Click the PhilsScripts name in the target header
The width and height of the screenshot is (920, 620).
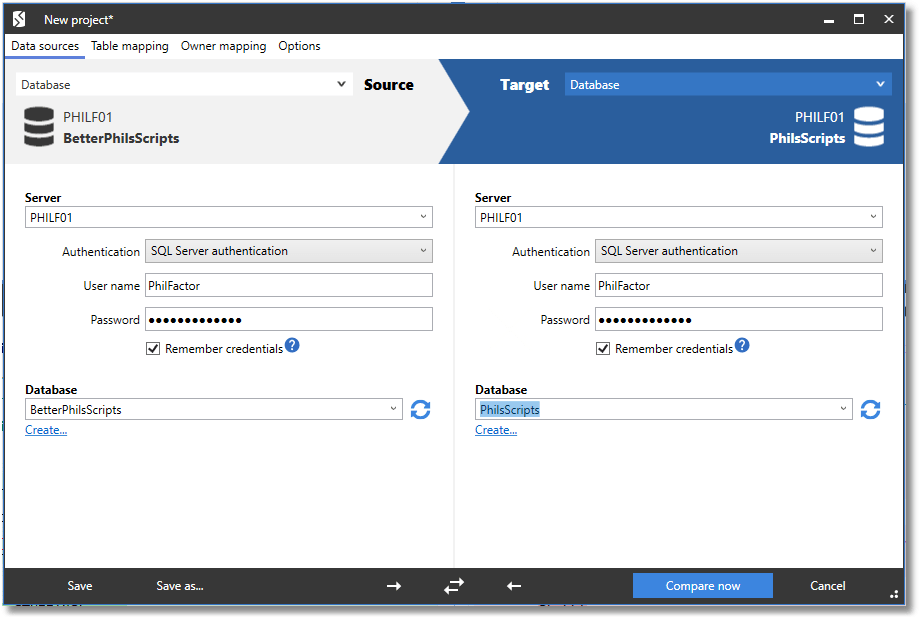(x=807, y=138)
